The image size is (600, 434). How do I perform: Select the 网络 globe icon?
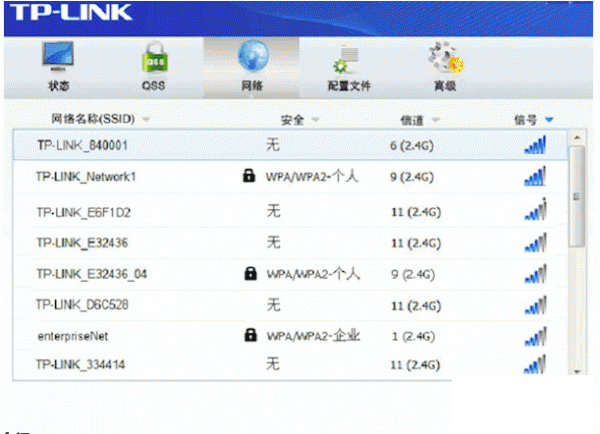pyautogui.click(x=253, y=56)
